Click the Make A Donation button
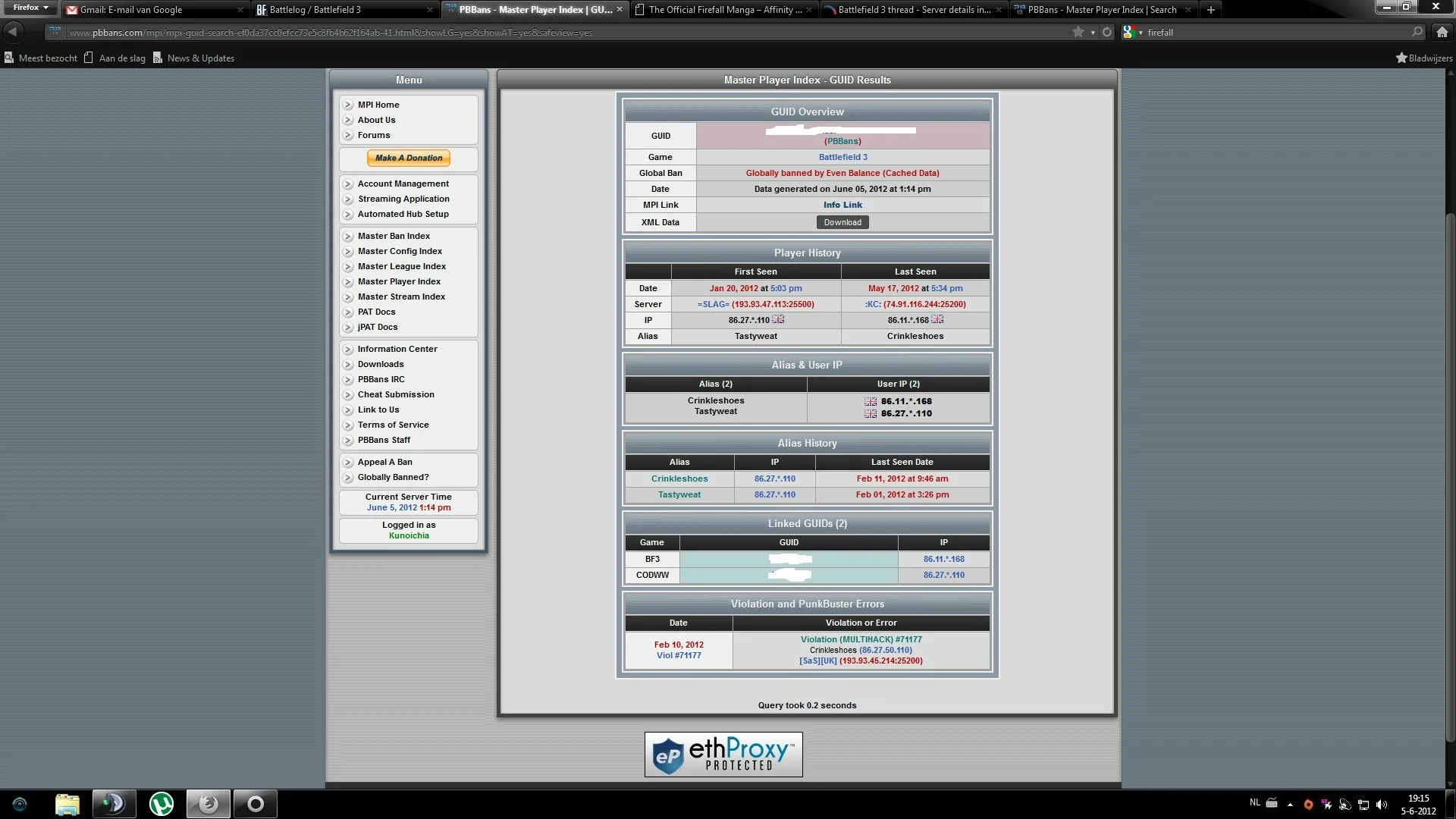1456x819 pixels. click(409, 158)
